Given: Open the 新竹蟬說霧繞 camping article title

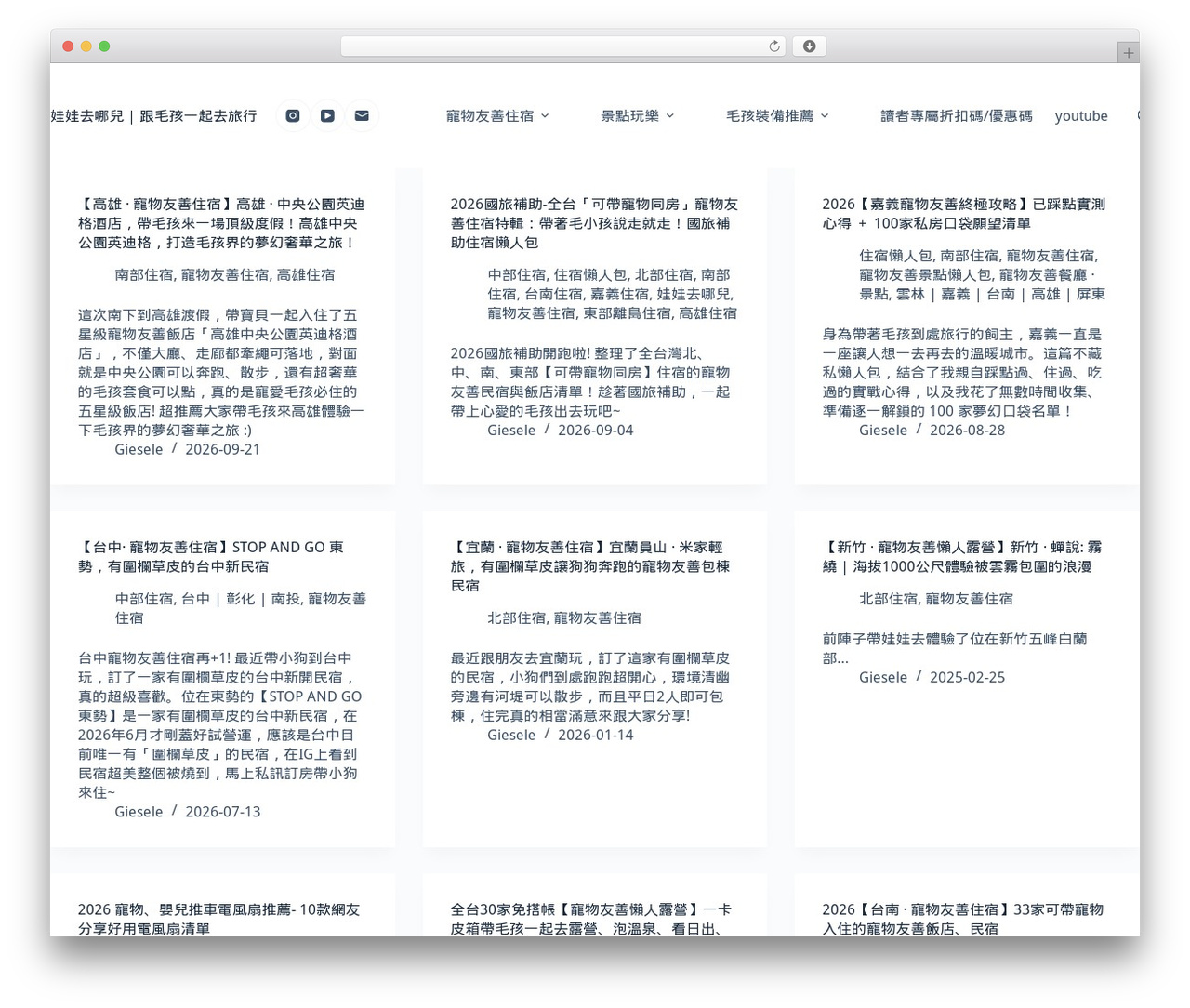Looking at the screenshot, I should (961, 557).
